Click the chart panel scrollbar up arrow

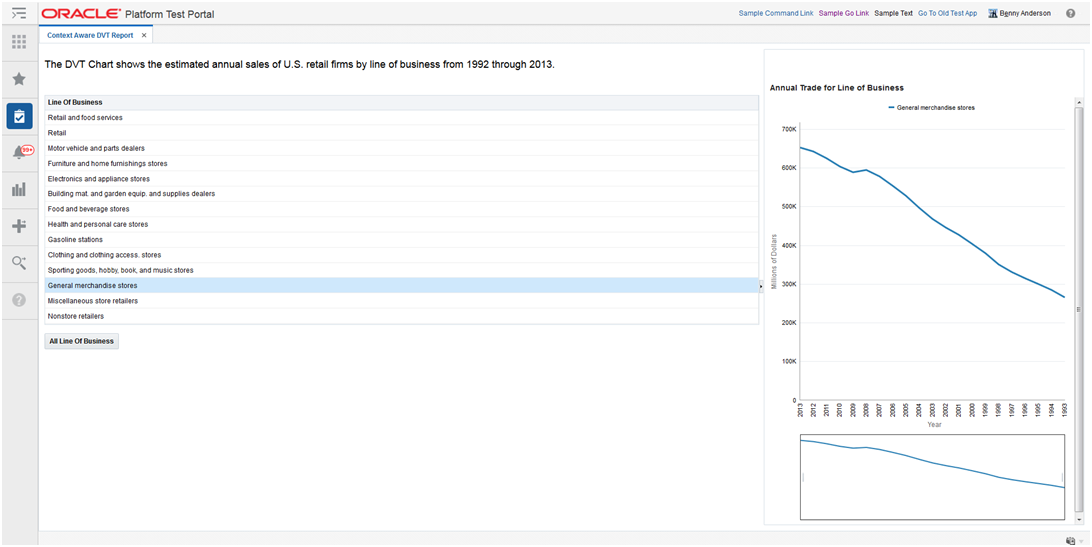(x=1079, y=102)
